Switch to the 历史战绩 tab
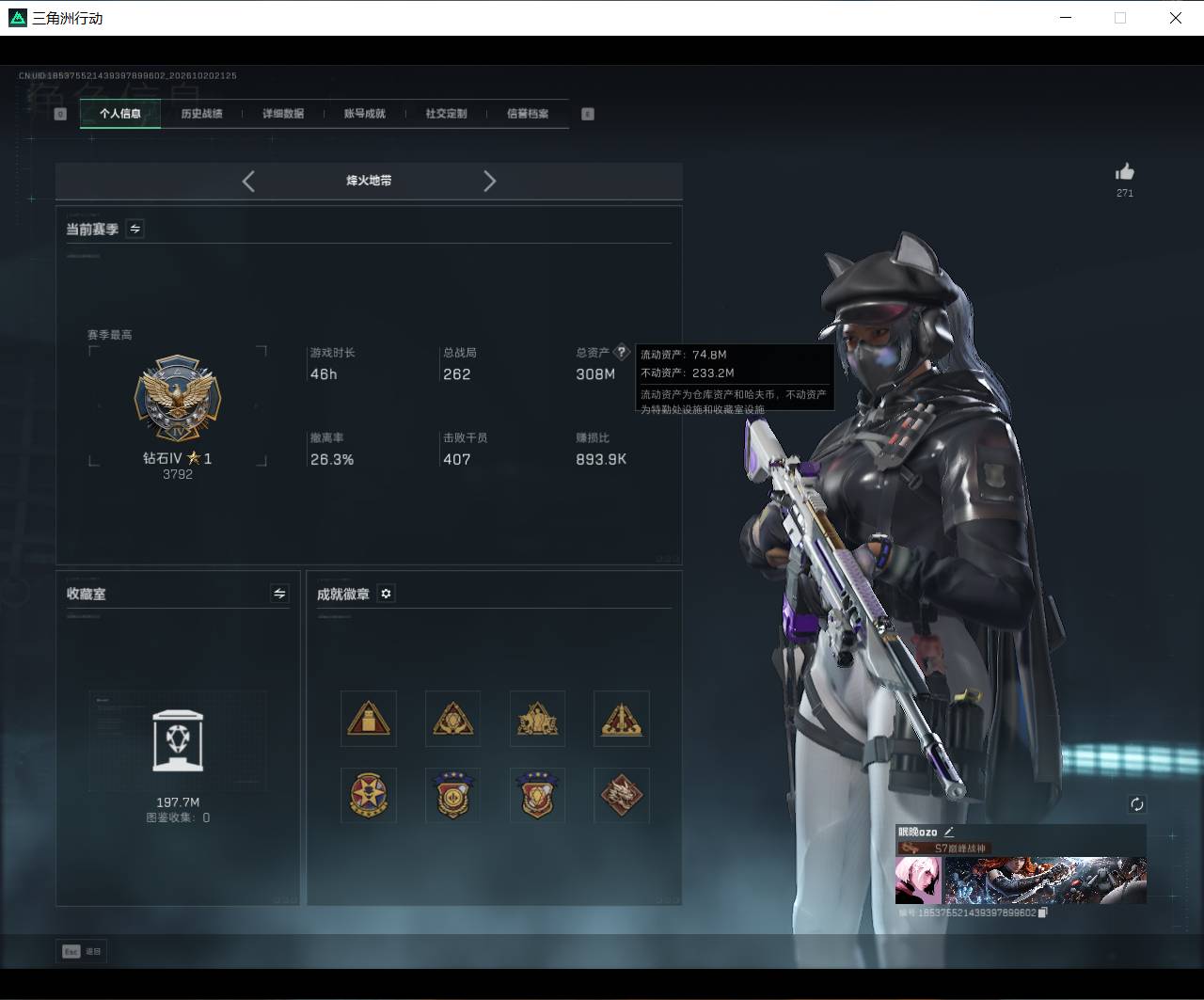This screenshot has height=1000, width=1204. coord(201,114)
